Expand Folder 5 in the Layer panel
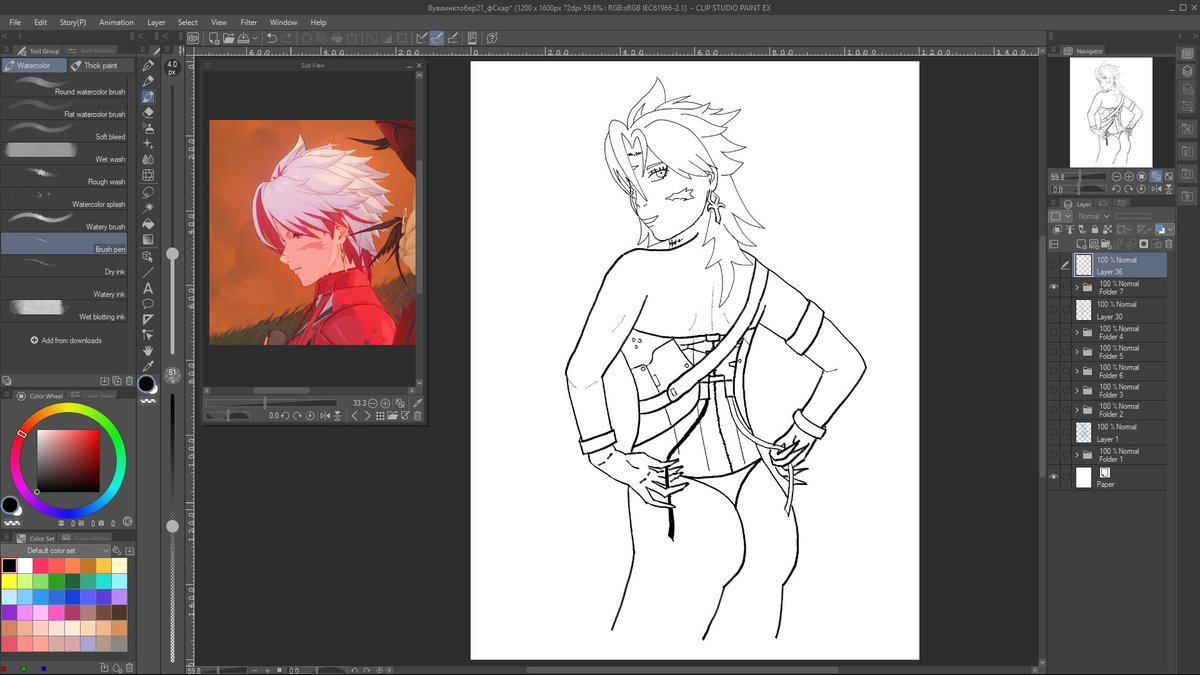The height and width of the screenshot is (675, 1200). (x=1077, y=352)
